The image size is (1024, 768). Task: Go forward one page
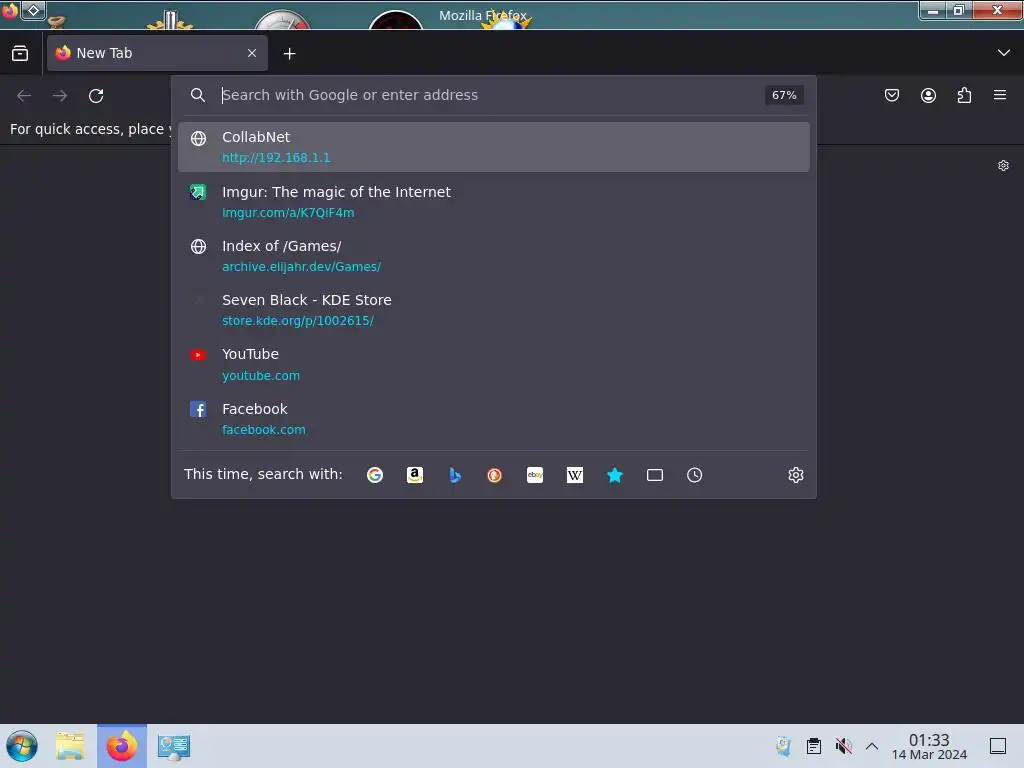click(60, 96)
